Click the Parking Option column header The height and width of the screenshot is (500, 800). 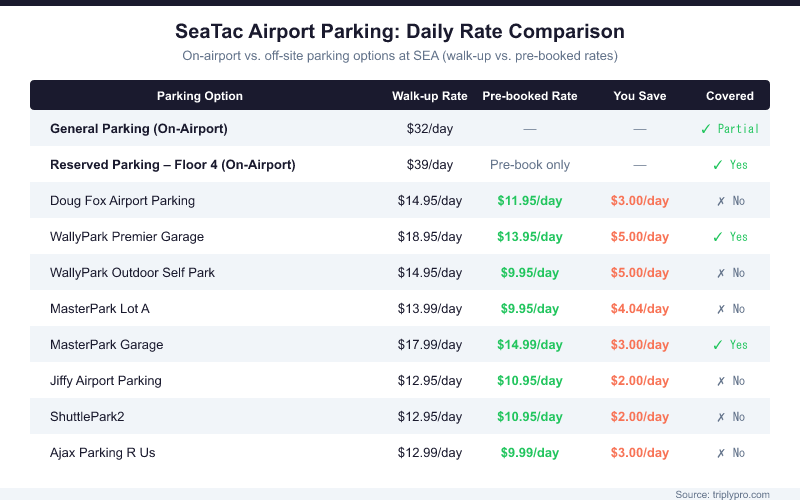click(x=200, y=96)
